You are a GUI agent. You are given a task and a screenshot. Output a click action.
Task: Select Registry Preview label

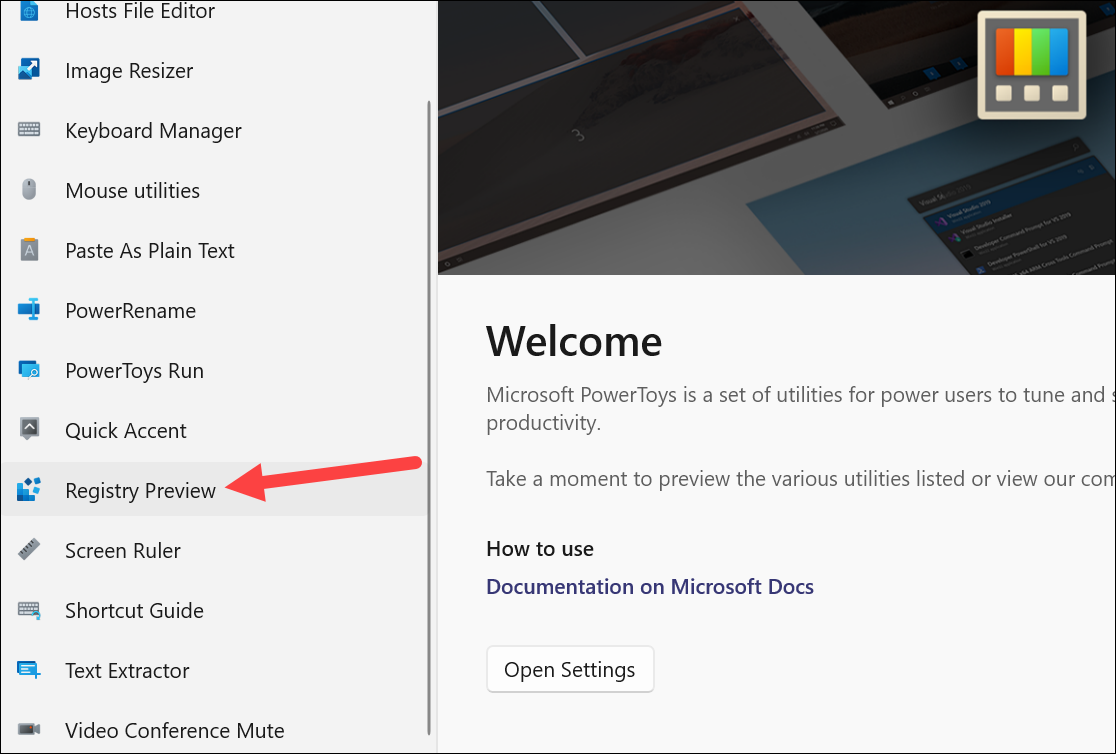pos(140,491)
